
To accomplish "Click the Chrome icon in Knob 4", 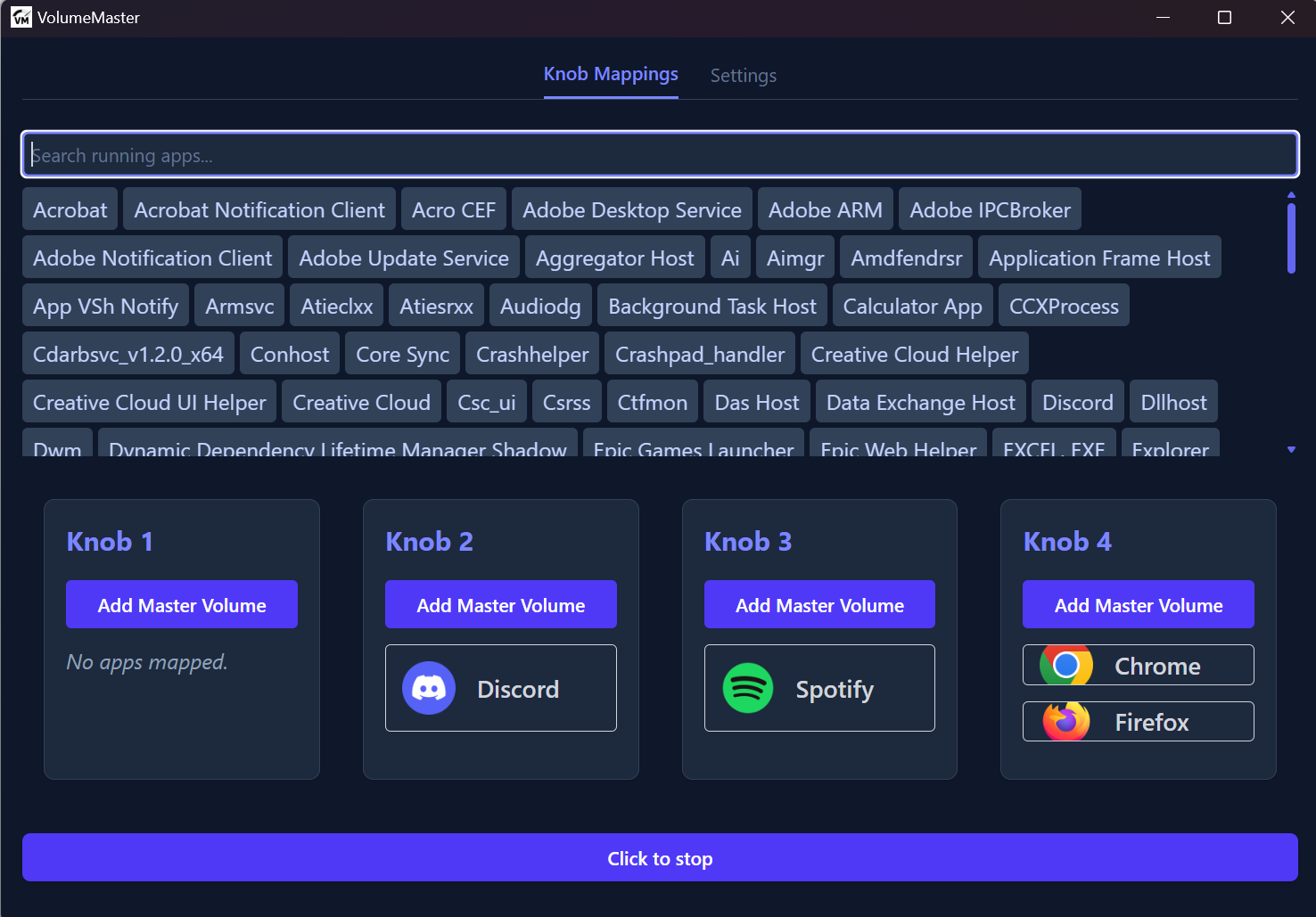I will click(1066, 666).
